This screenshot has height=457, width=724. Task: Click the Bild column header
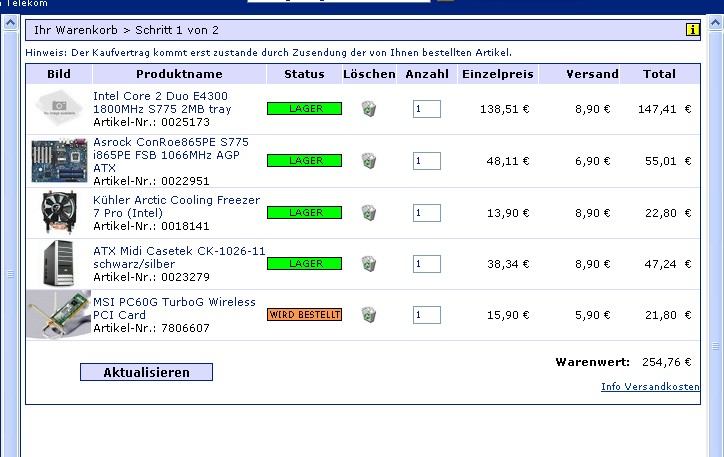(59, 74)
